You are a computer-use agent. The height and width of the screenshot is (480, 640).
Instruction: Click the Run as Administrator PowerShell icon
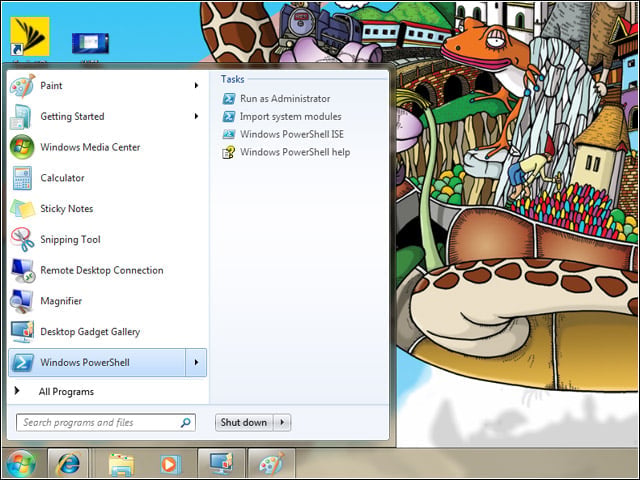coord(229,99)
